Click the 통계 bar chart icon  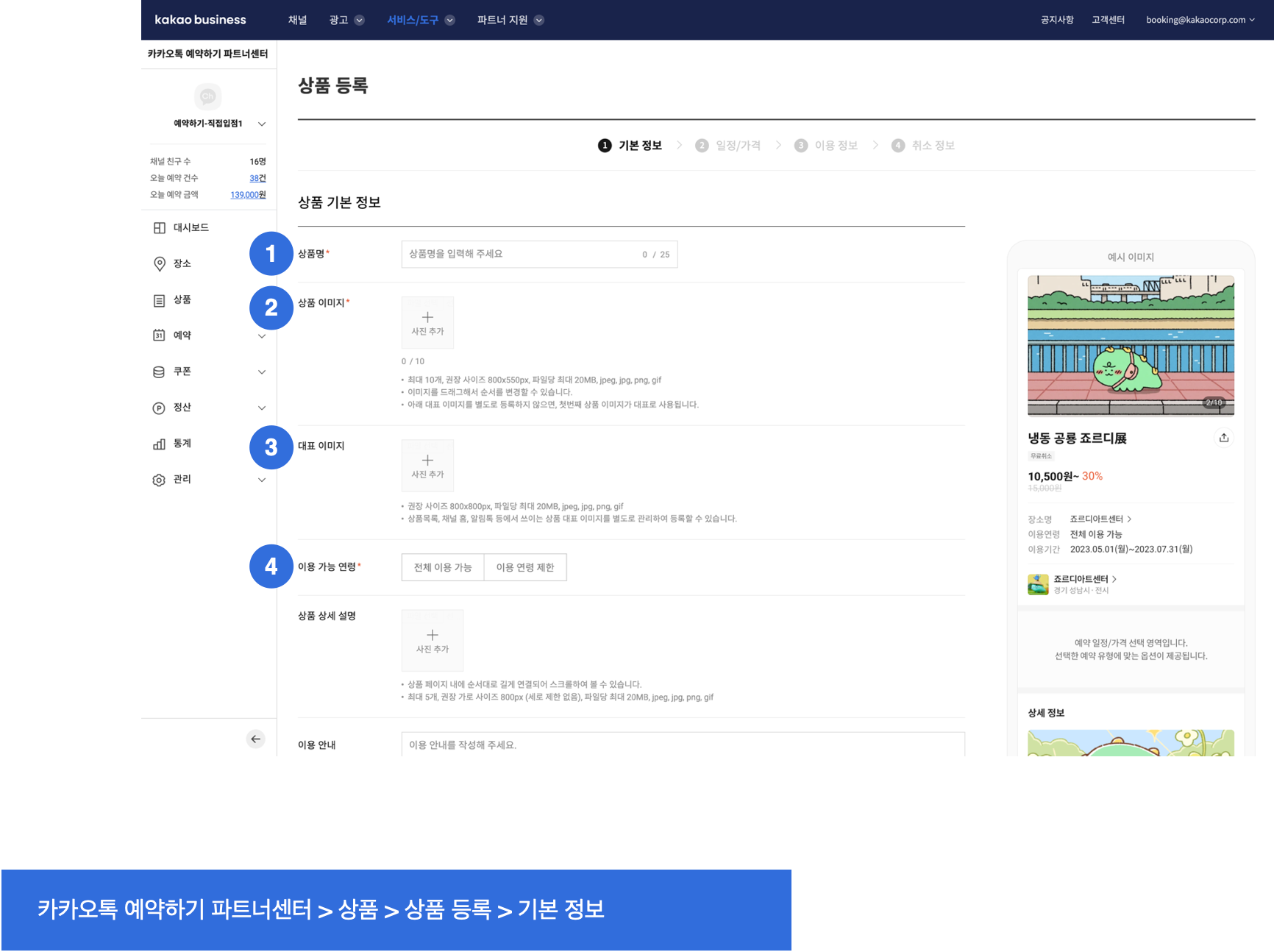[x=159, y=444]
